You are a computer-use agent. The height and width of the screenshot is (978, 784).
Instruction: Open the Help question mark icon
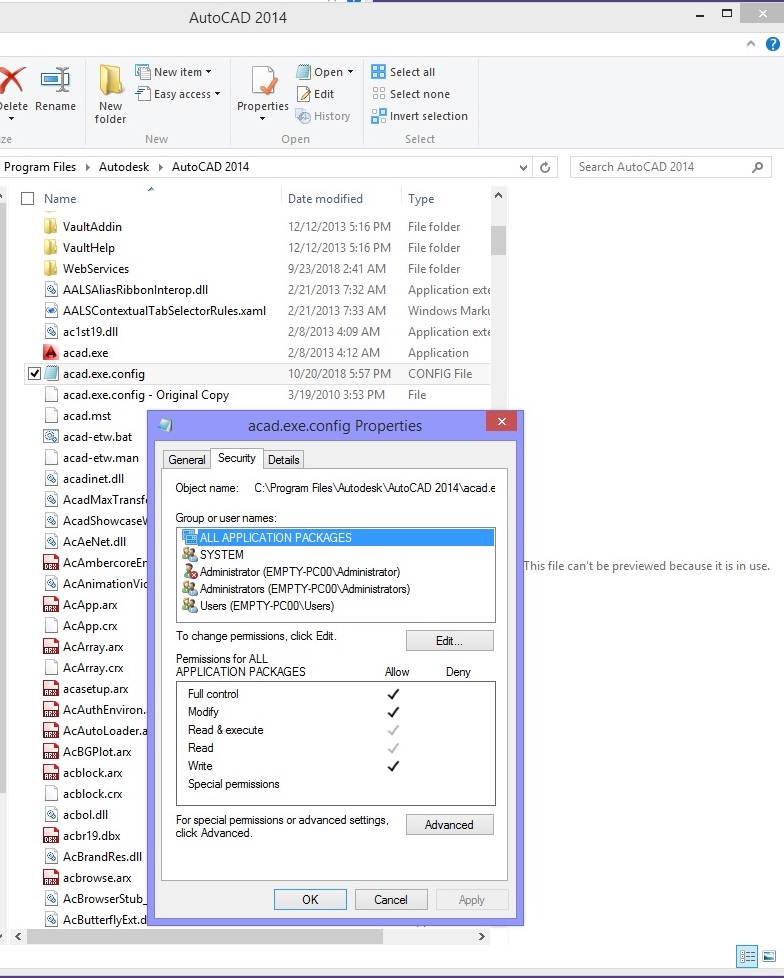773,44
